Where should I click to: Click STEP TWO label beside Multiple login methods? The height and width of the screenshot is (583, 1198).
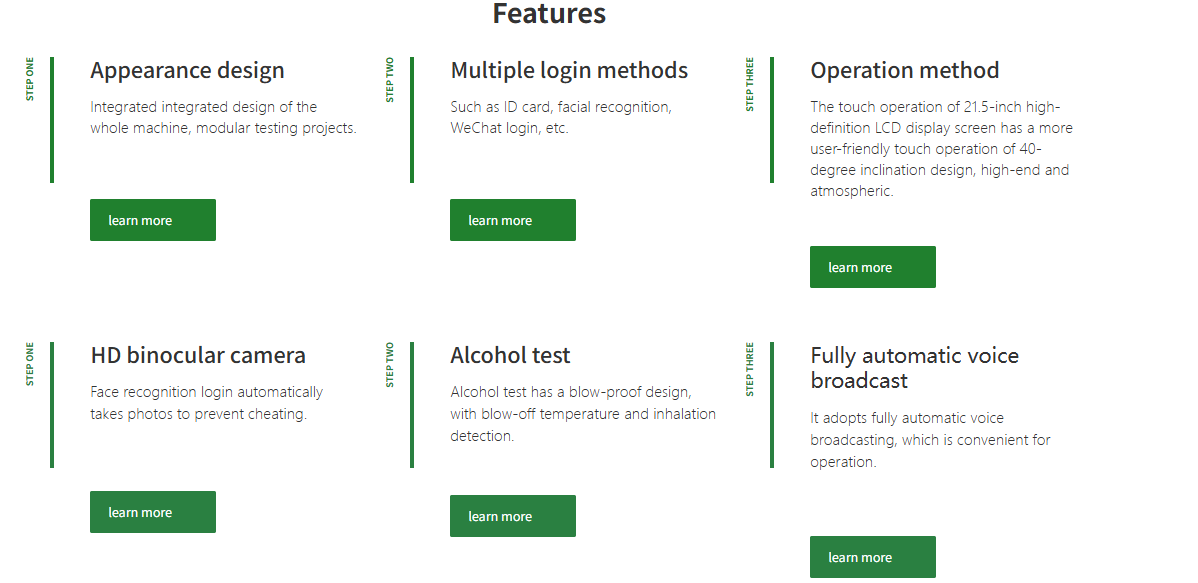390,79
